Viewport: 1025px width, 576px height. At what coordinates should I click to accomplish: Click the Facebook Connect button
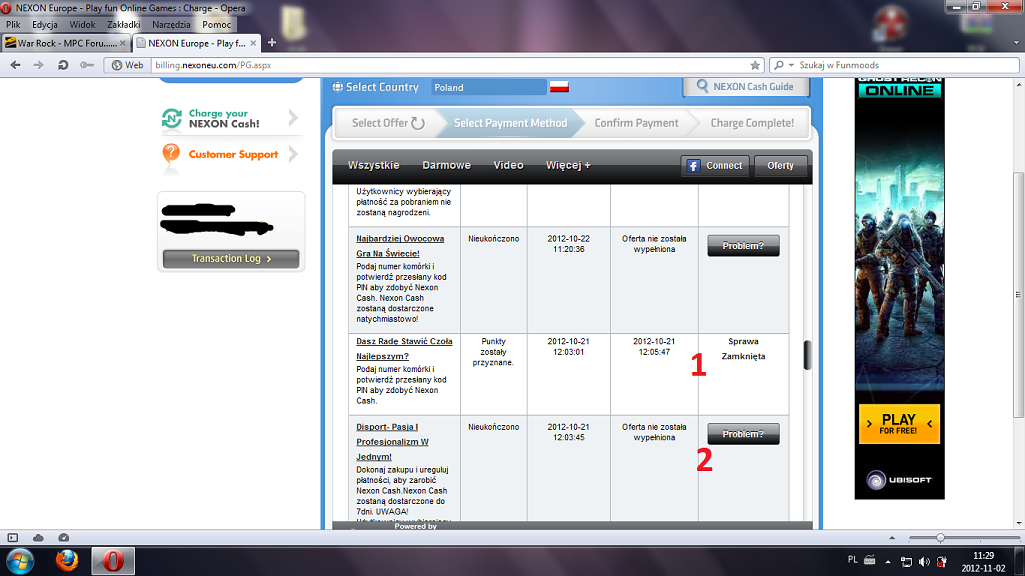(715, 165)
